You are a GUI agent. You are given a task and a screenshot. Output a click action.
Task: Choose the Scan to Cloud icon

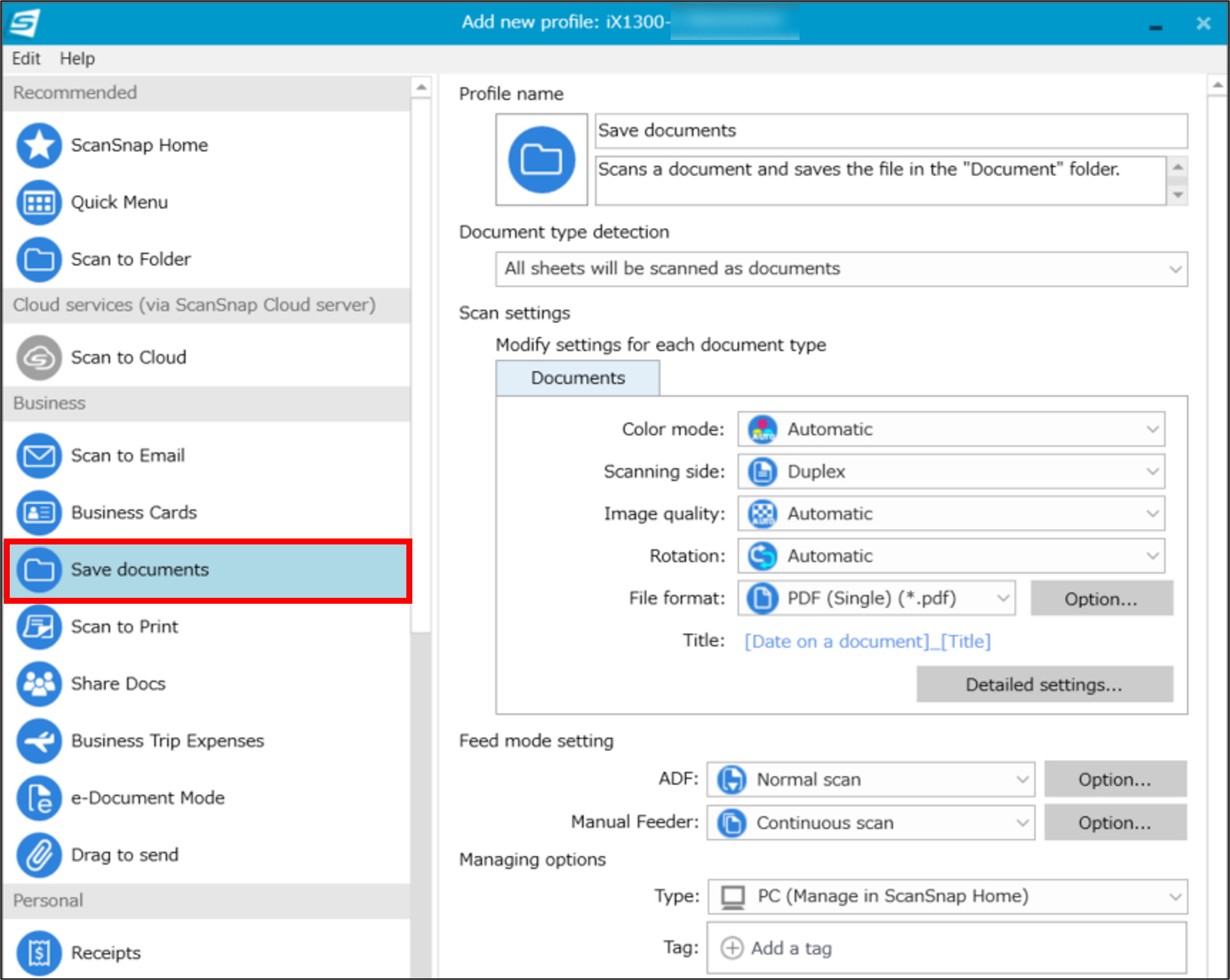39,358
